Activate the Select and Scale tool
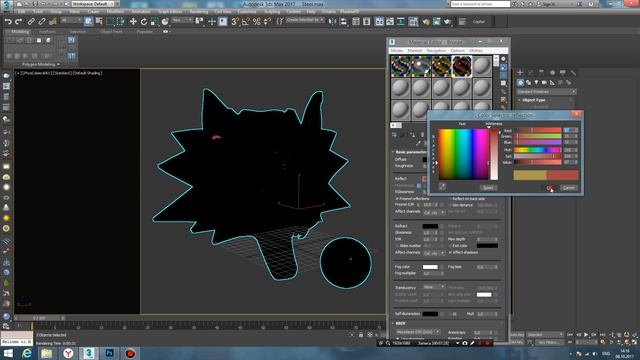This screenshot has width=640, height=360. [x=154, y=22]
